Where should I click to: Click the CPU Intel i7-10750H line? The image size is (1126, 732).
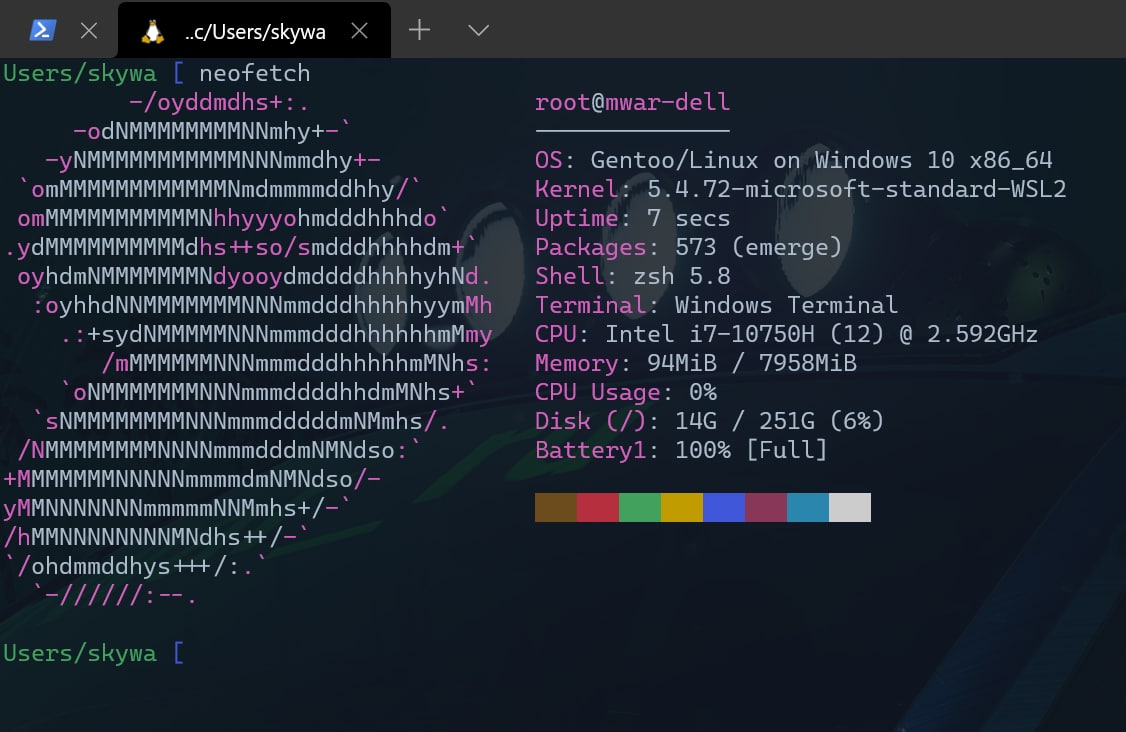click(786, 334)
